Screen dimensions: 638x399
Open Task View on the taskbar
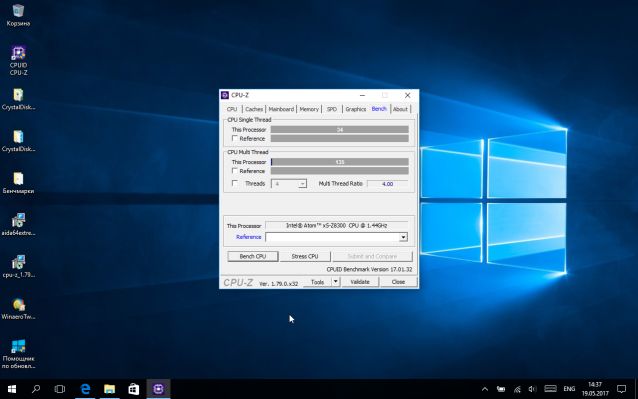pyautogui.click(x=59, y=389)
